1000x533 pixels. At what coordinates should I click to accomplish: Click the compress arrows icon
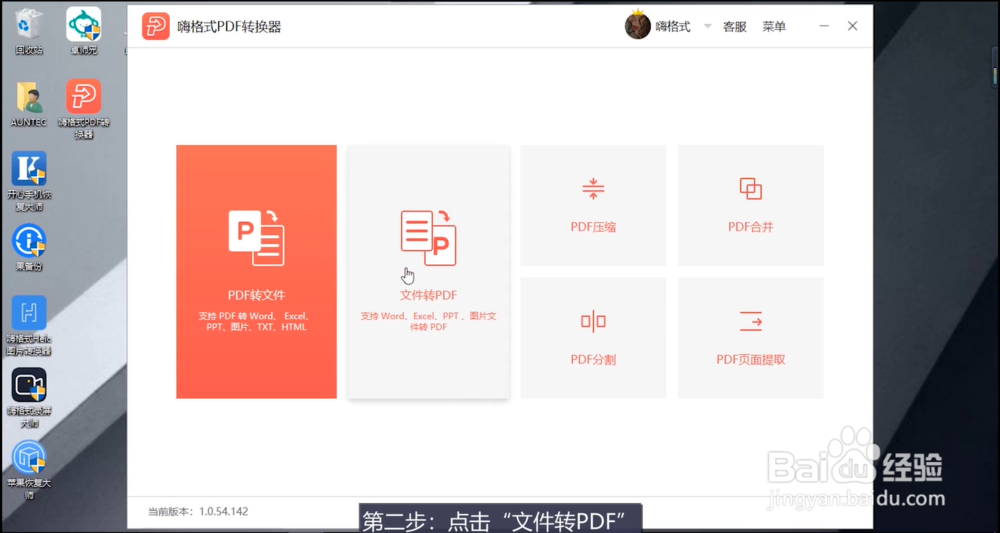click(x=593, y=189)
